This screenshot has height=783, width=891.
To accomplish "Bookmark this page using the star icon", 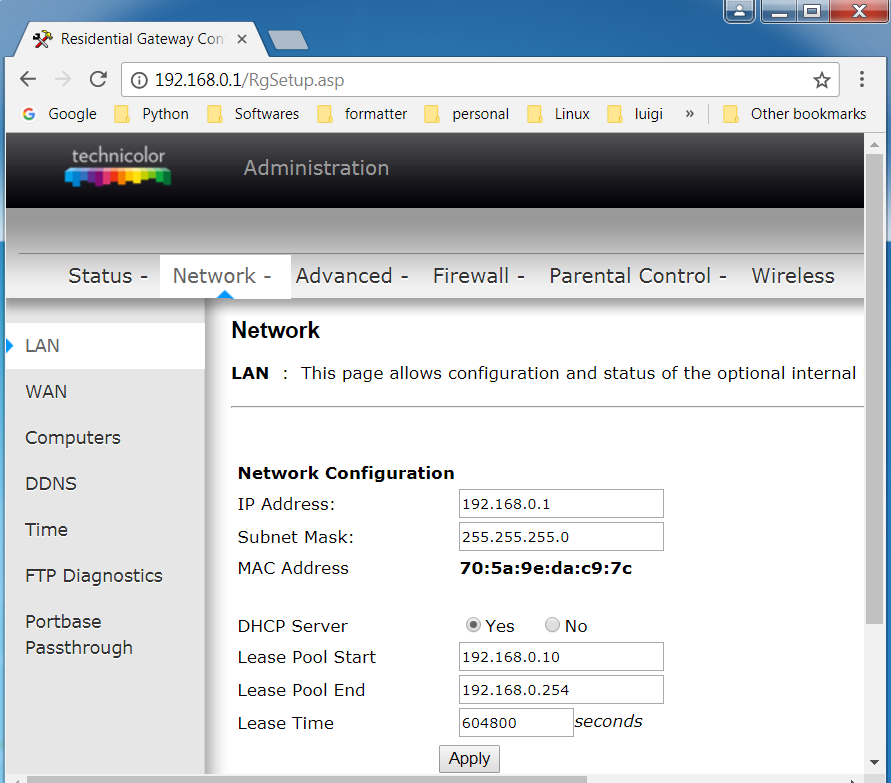I will coord(821,78).
